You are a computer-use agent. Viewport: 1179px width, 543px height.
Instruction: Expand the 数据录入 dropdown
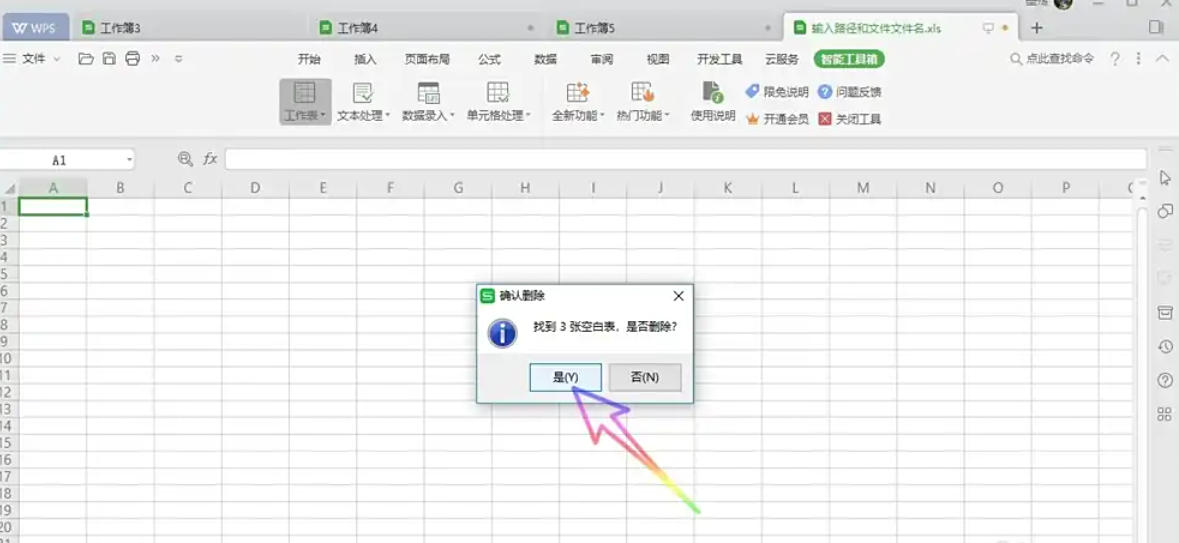(x=429, y=102)
